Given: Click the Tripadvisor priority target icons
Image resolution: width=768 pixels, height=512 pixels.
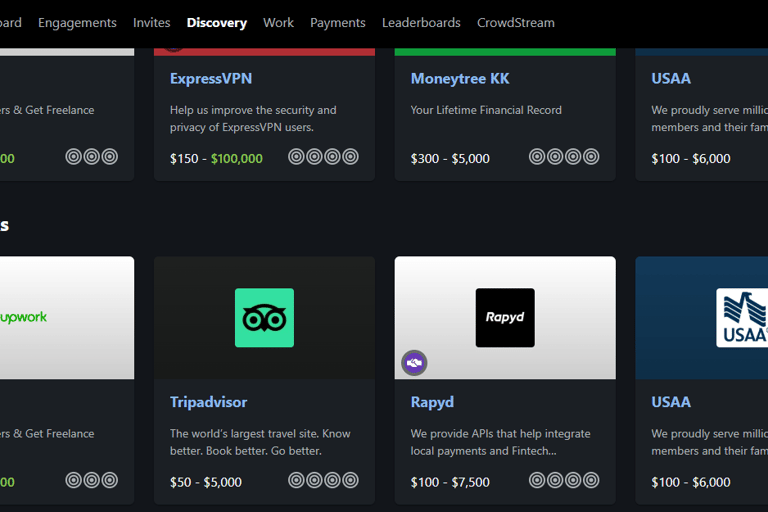Looking at the screenshot, I should click(x=323, y=480).
